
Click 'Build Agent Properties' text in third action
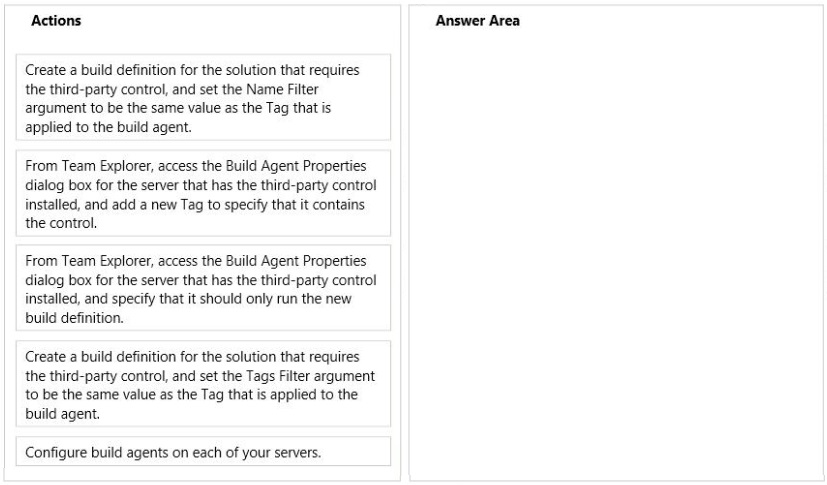coord(296,261)
